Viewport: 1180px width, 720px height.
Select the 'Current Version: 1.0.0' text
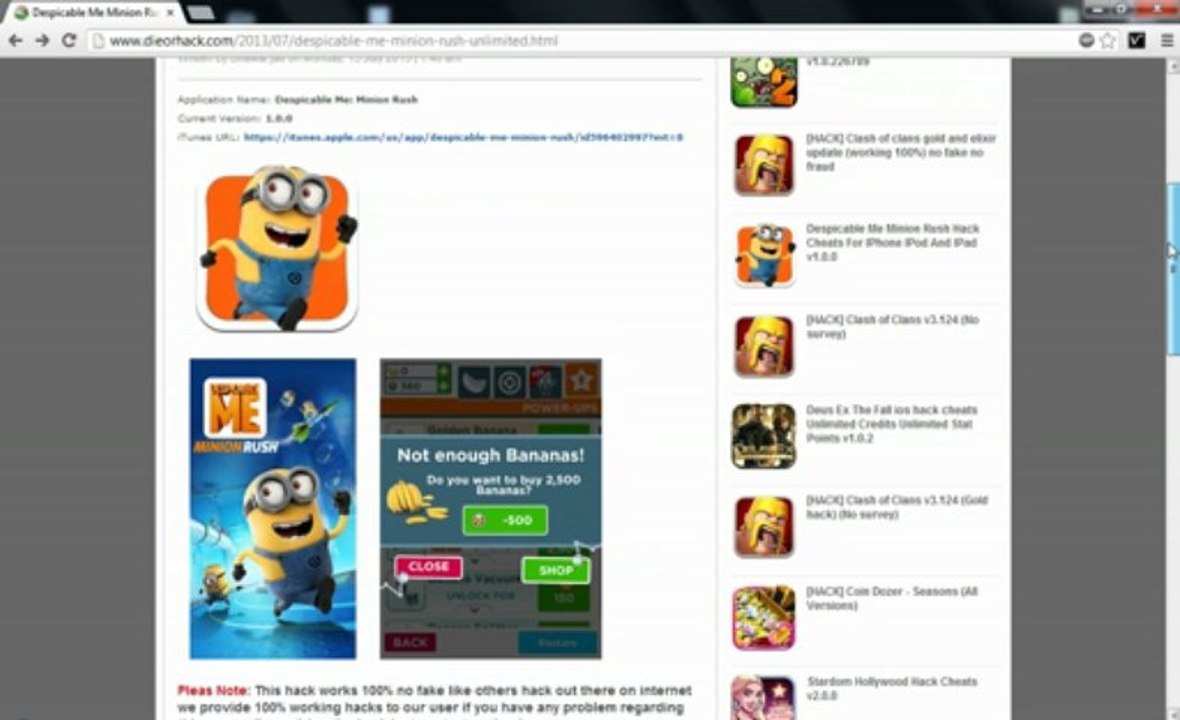235,118
